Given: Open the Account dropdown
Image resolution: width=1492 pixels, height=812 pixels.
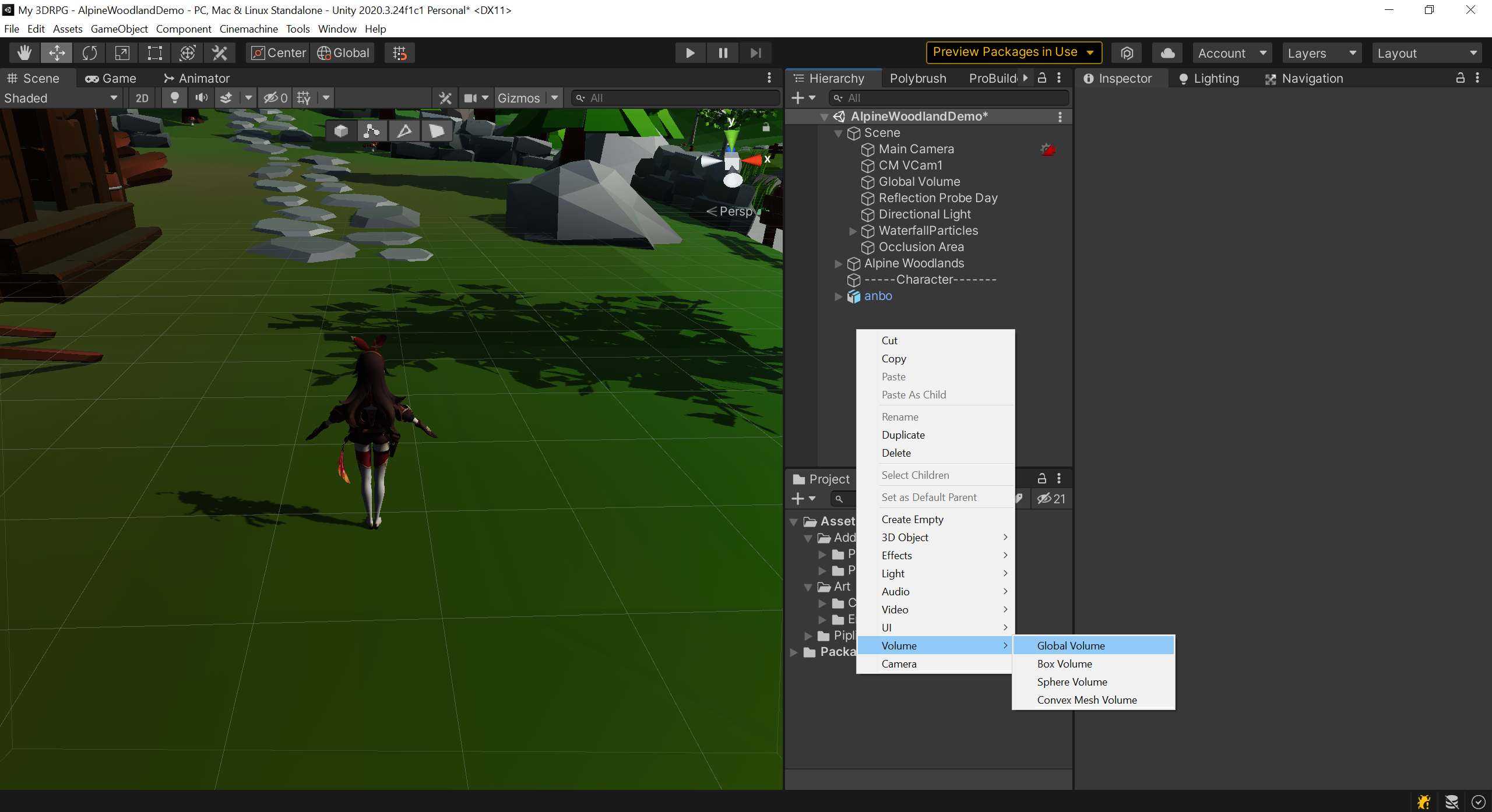Looking at the screenshot, I should [1231, 53].
